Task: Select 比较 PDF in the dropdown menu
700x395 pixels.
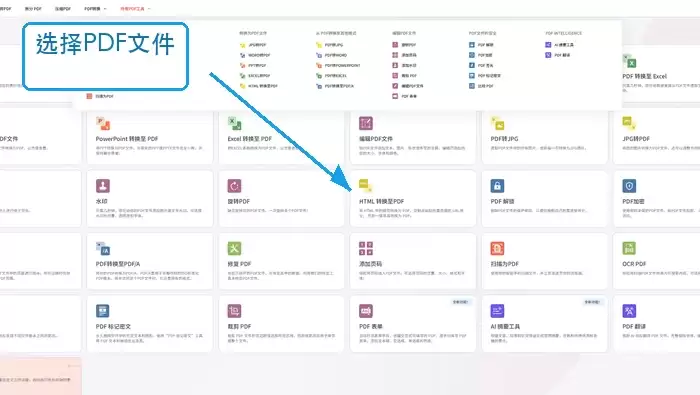Action: point(481,86)
